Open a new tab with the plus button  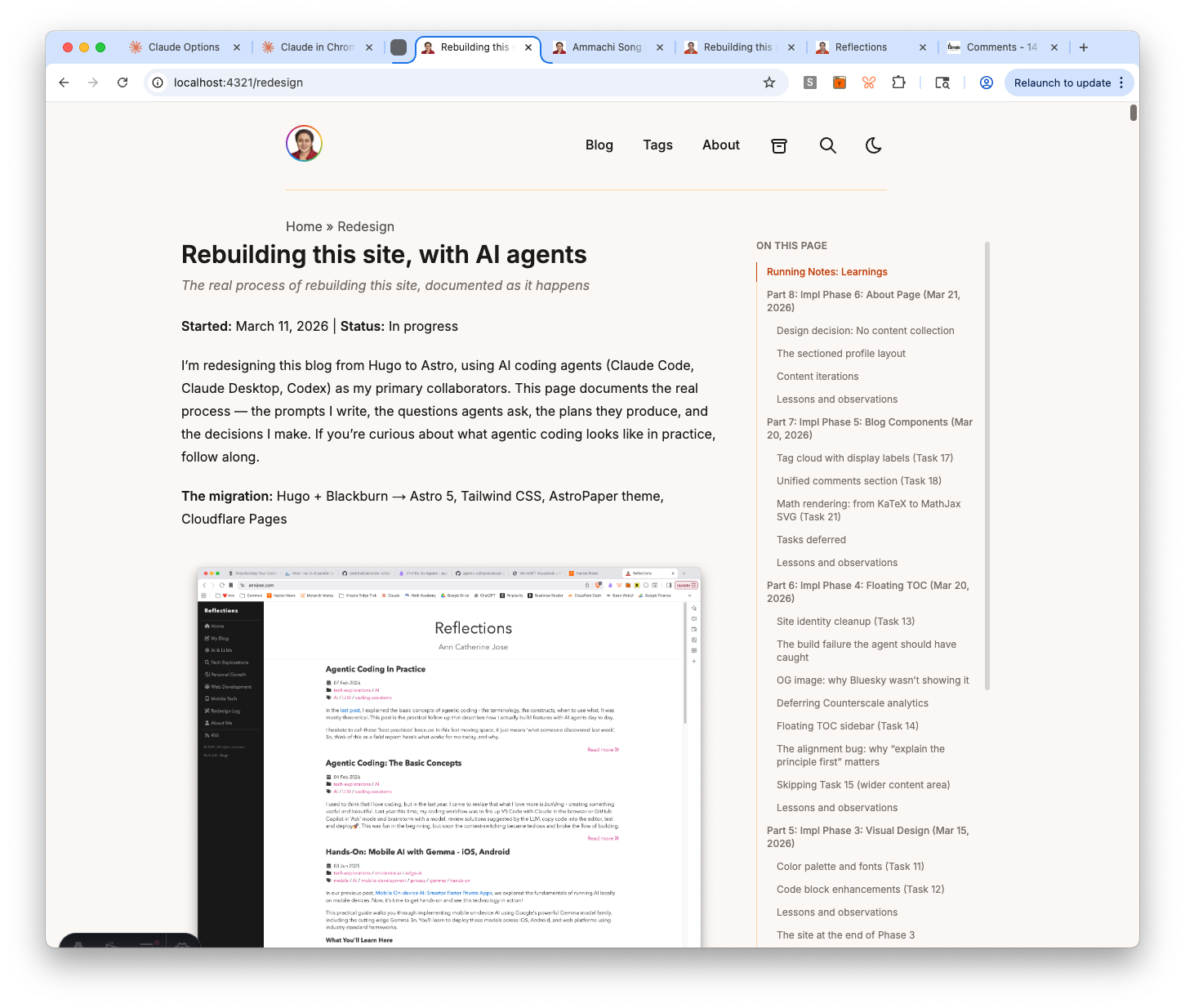point(1084,47)
